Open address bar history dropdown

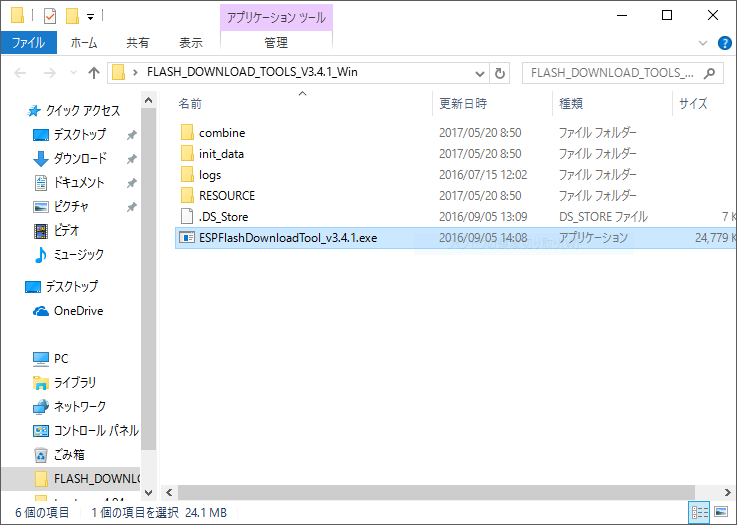tap(479, 73)
